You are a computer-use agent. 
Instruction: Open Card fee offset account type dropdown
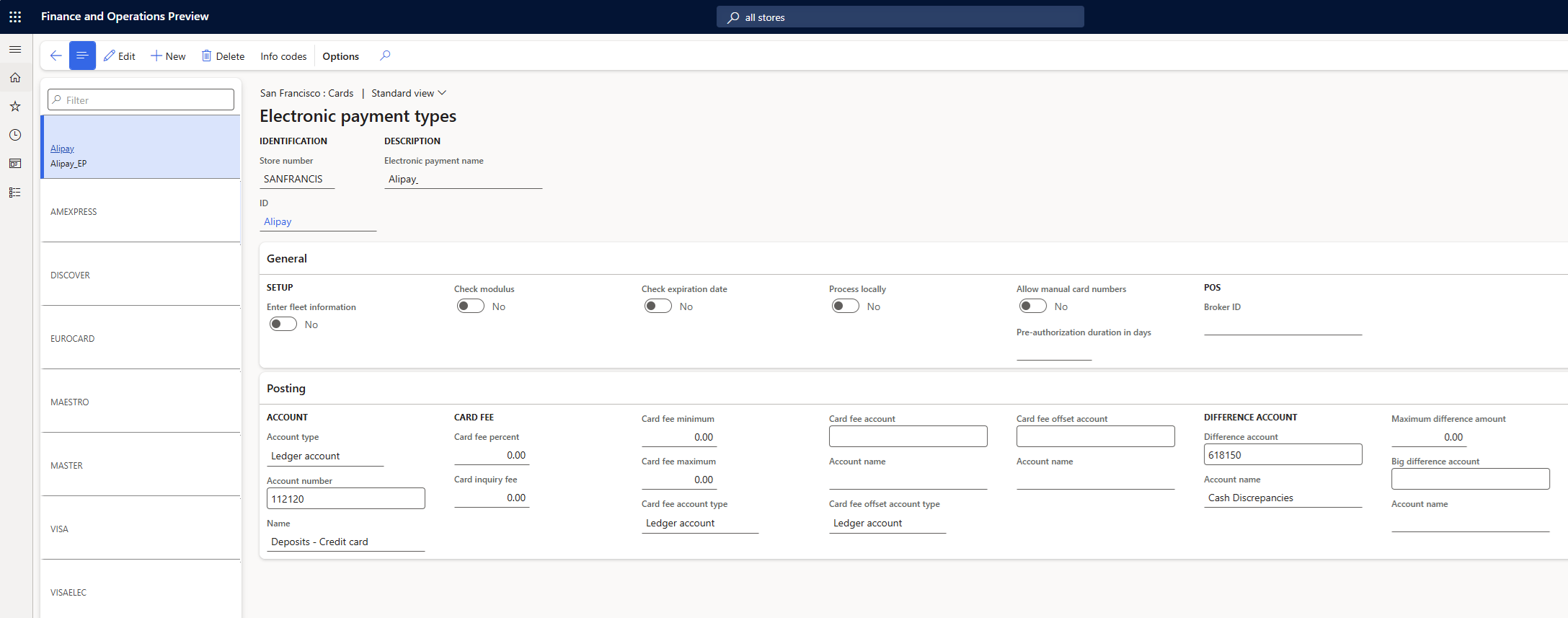[x=887, y=524]
